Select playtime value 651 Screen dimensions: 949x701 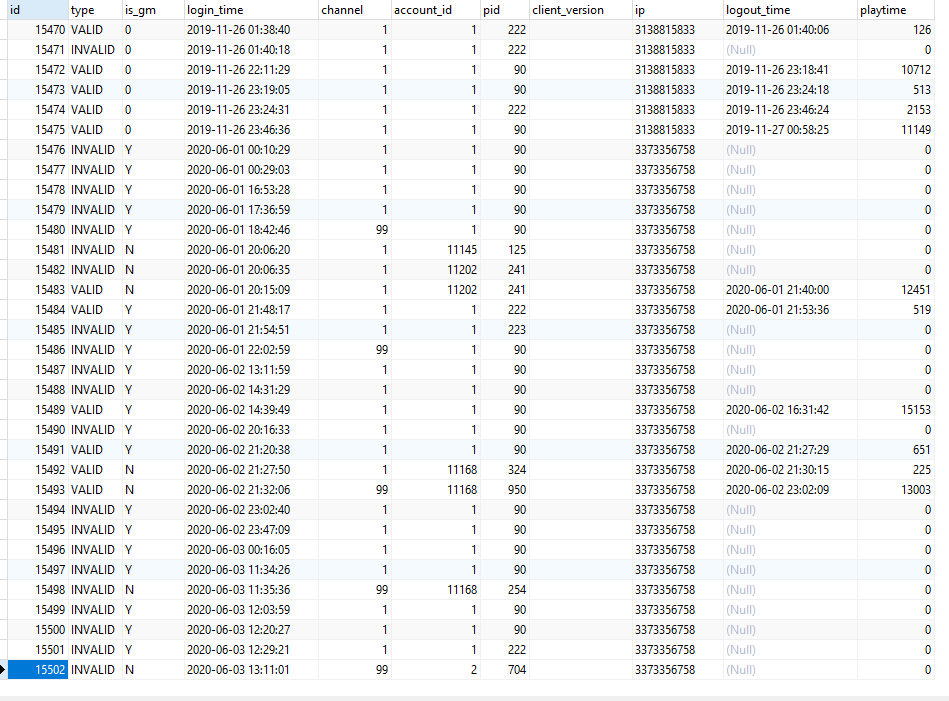(x=922, y=449)
